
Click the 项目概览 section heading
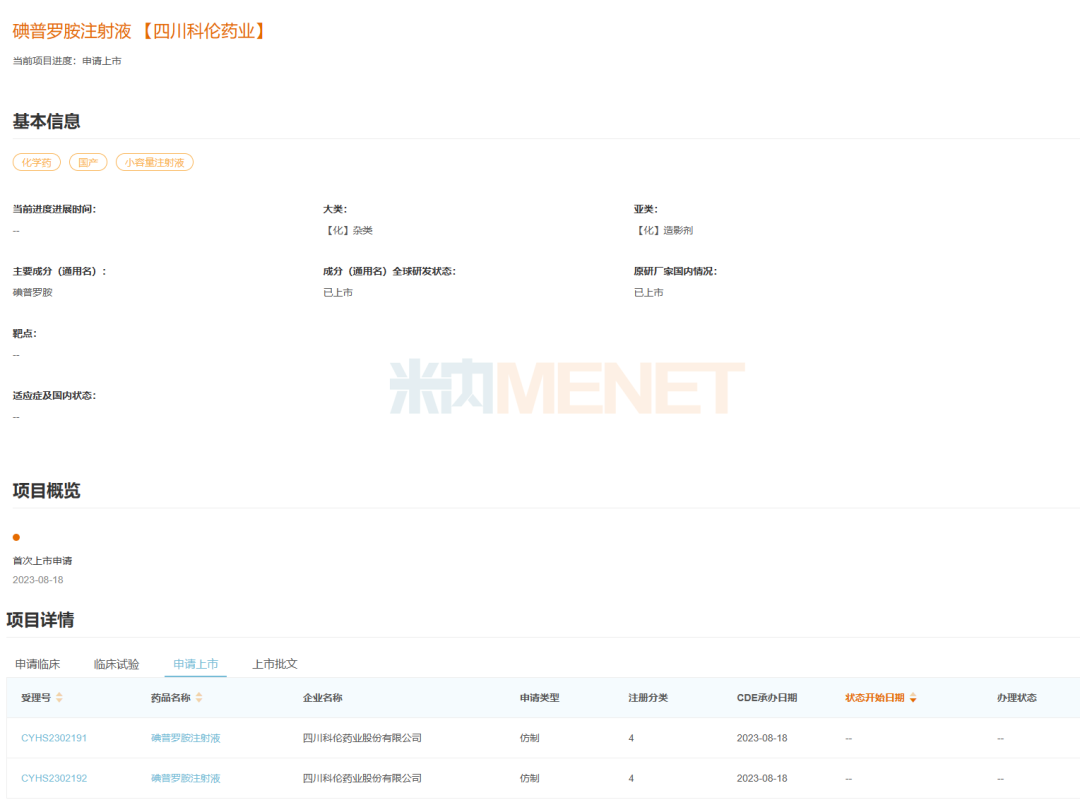point(46,491)
